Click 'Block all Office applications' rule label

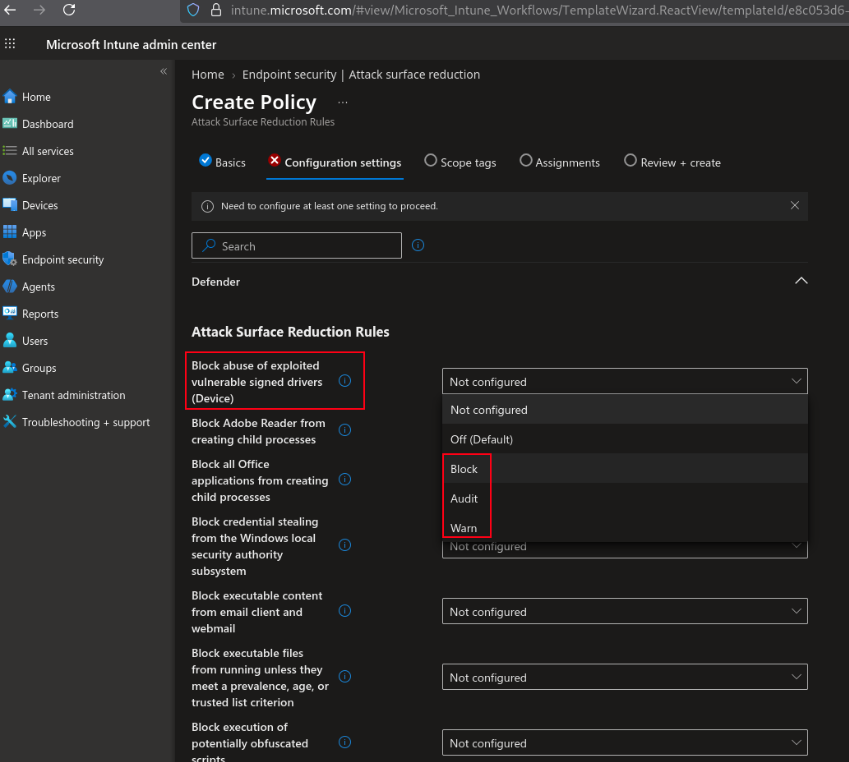click(x=260, y=480)
